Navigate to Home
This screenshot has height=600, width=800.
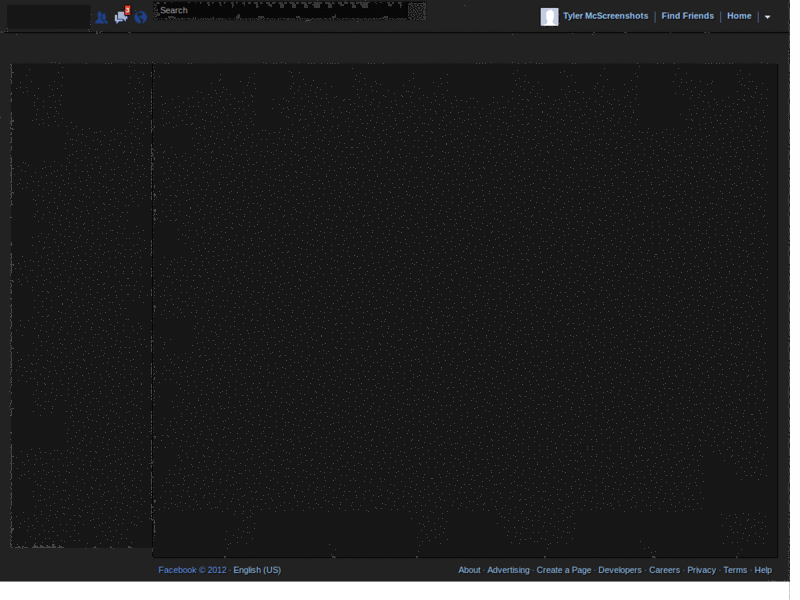[739, 16]
